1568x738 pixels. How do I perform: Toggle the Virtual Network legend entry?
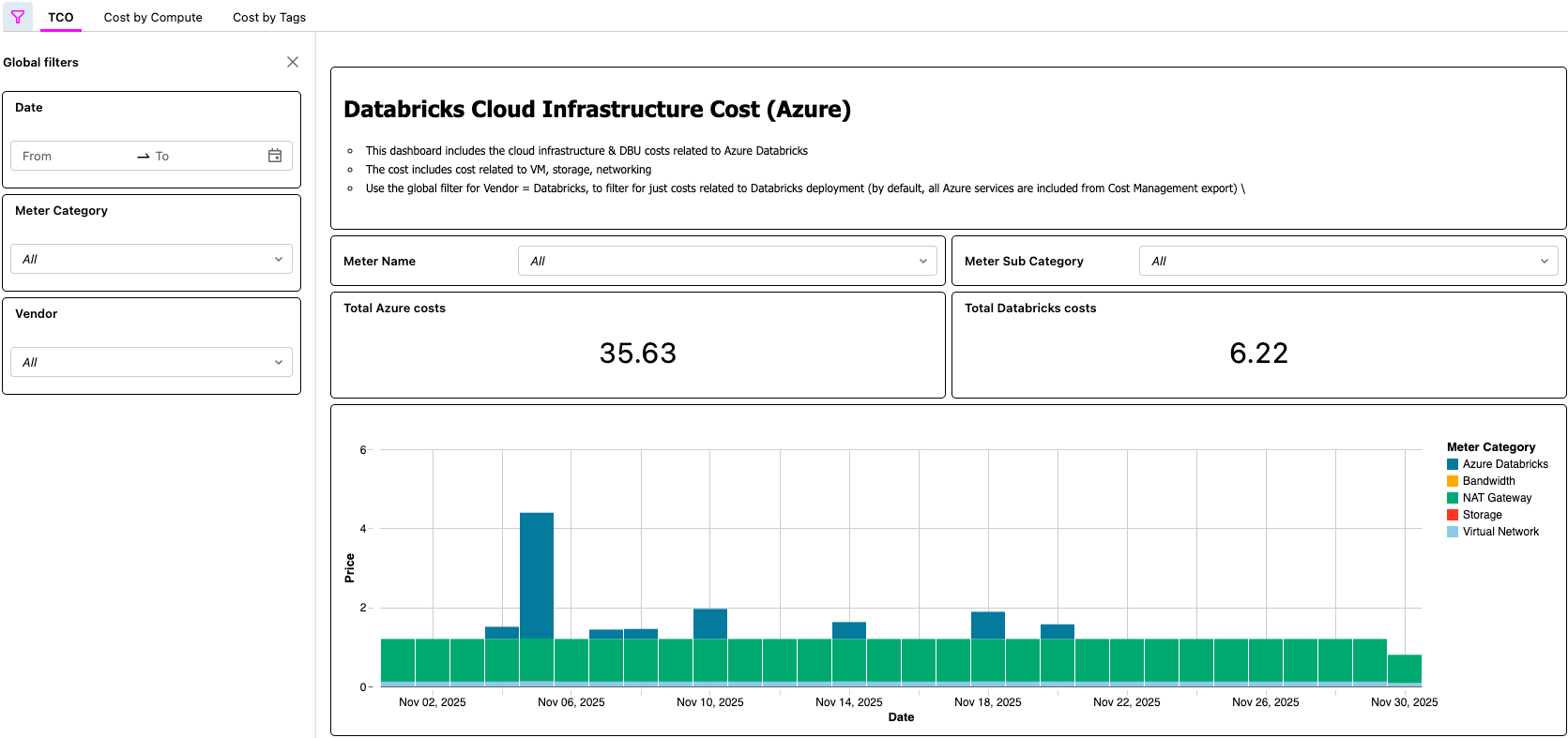[1499, 532]
